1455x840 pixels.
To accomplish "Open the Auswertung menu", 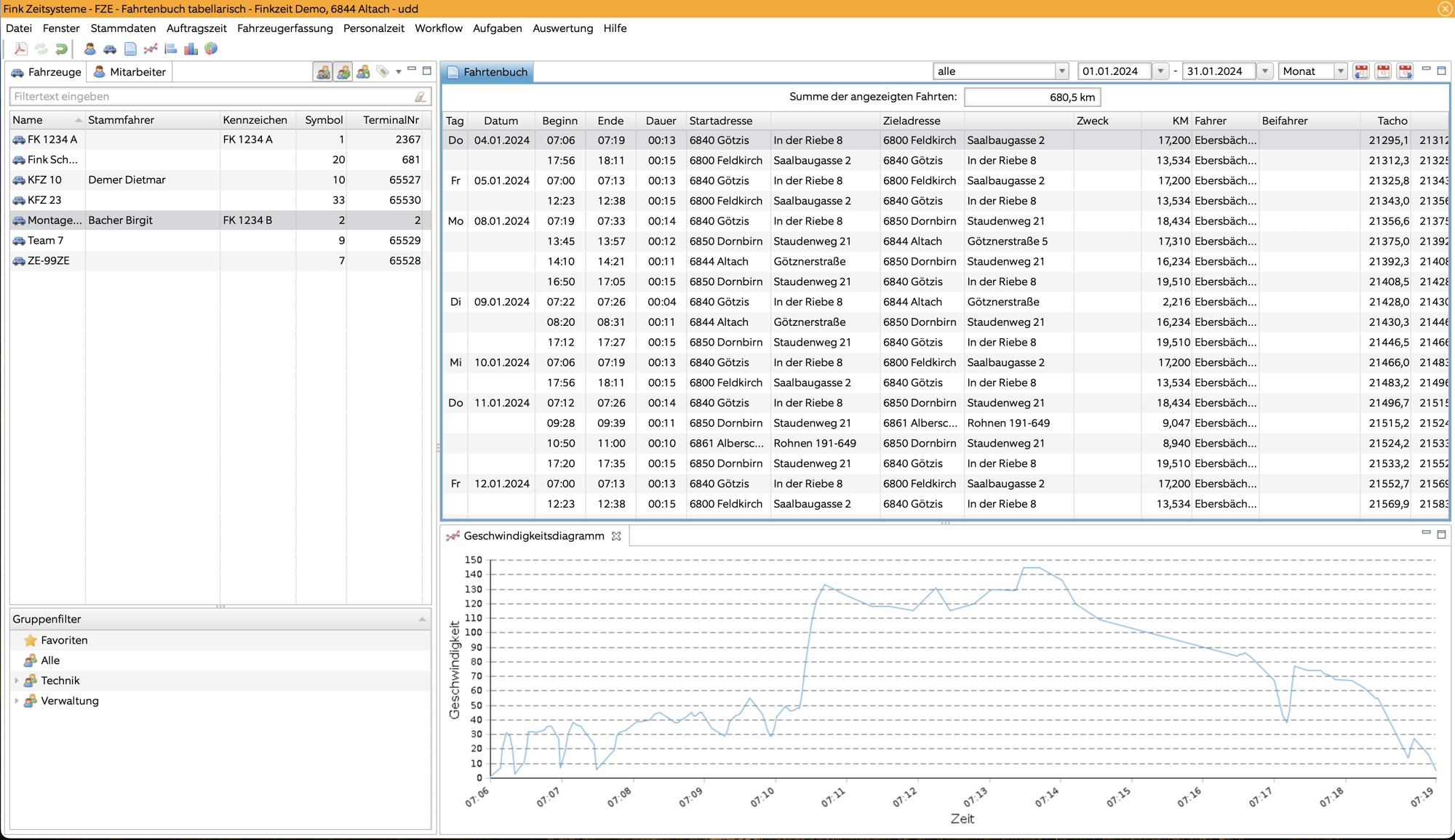I will pyautogui.click(x=562, y=28).
